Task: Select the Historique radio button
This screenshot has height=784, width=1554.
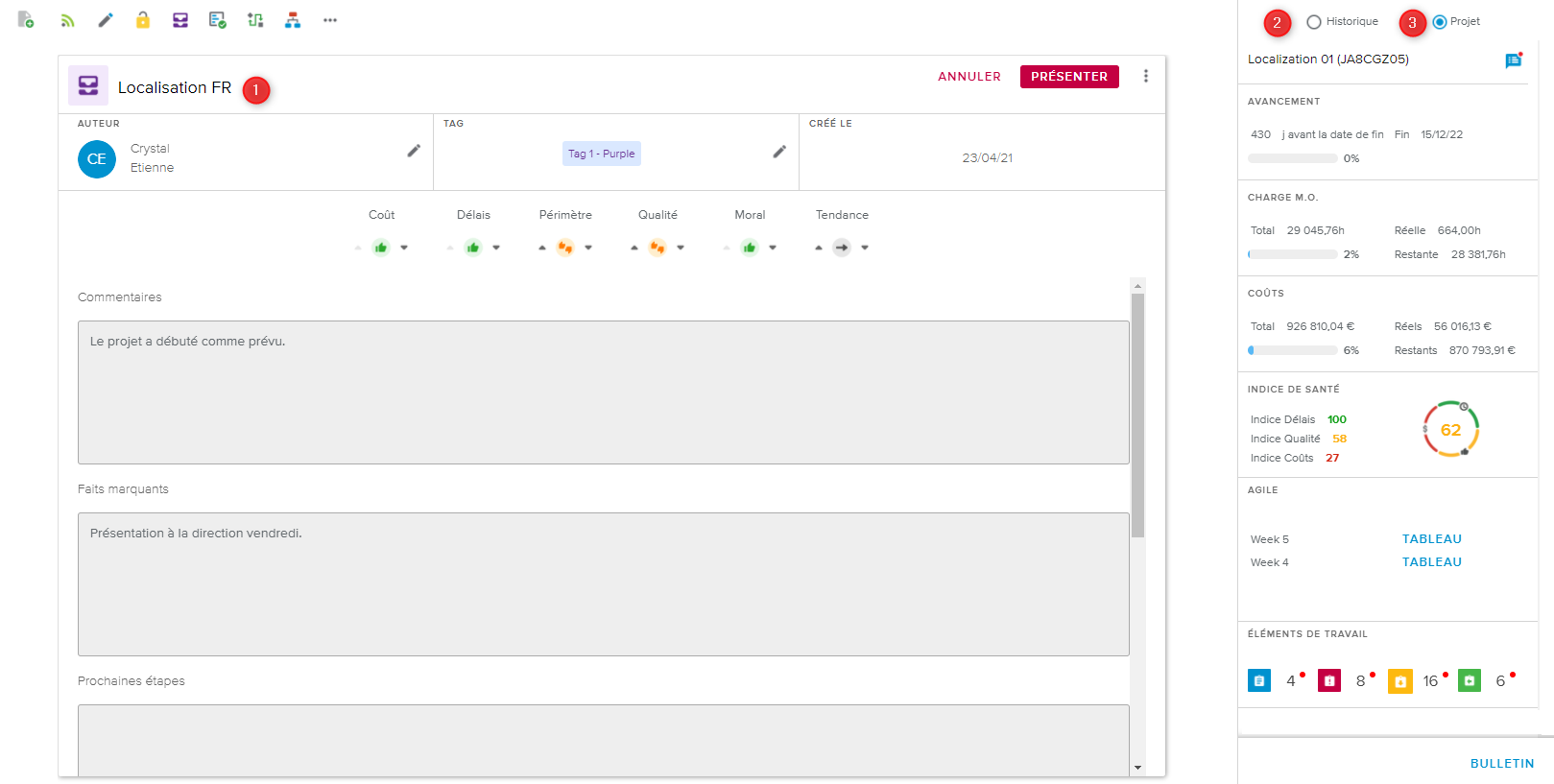Action: [x=1314, y=22]
